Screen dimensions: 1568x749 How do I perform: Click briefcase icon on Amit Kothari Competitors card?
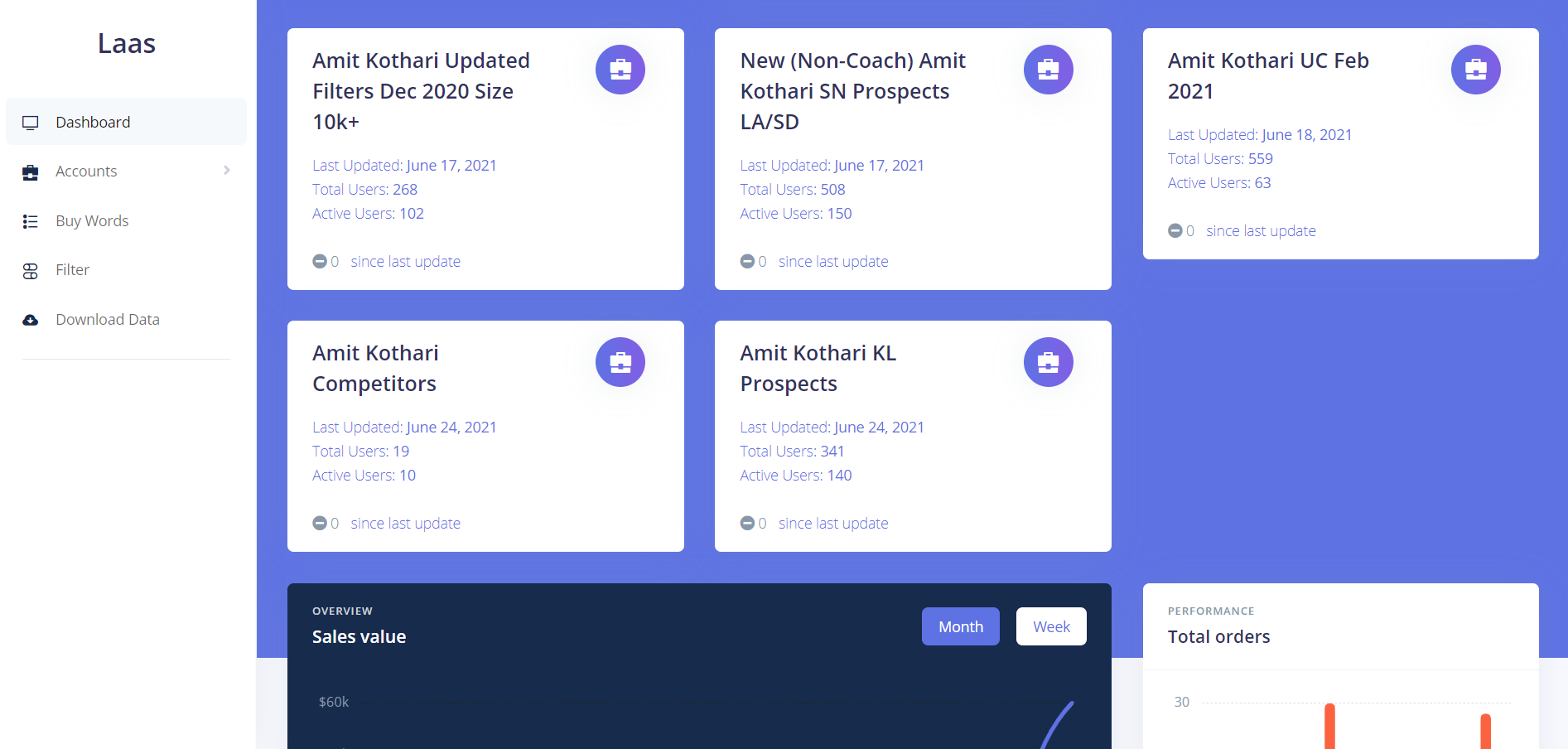point(620,362)
